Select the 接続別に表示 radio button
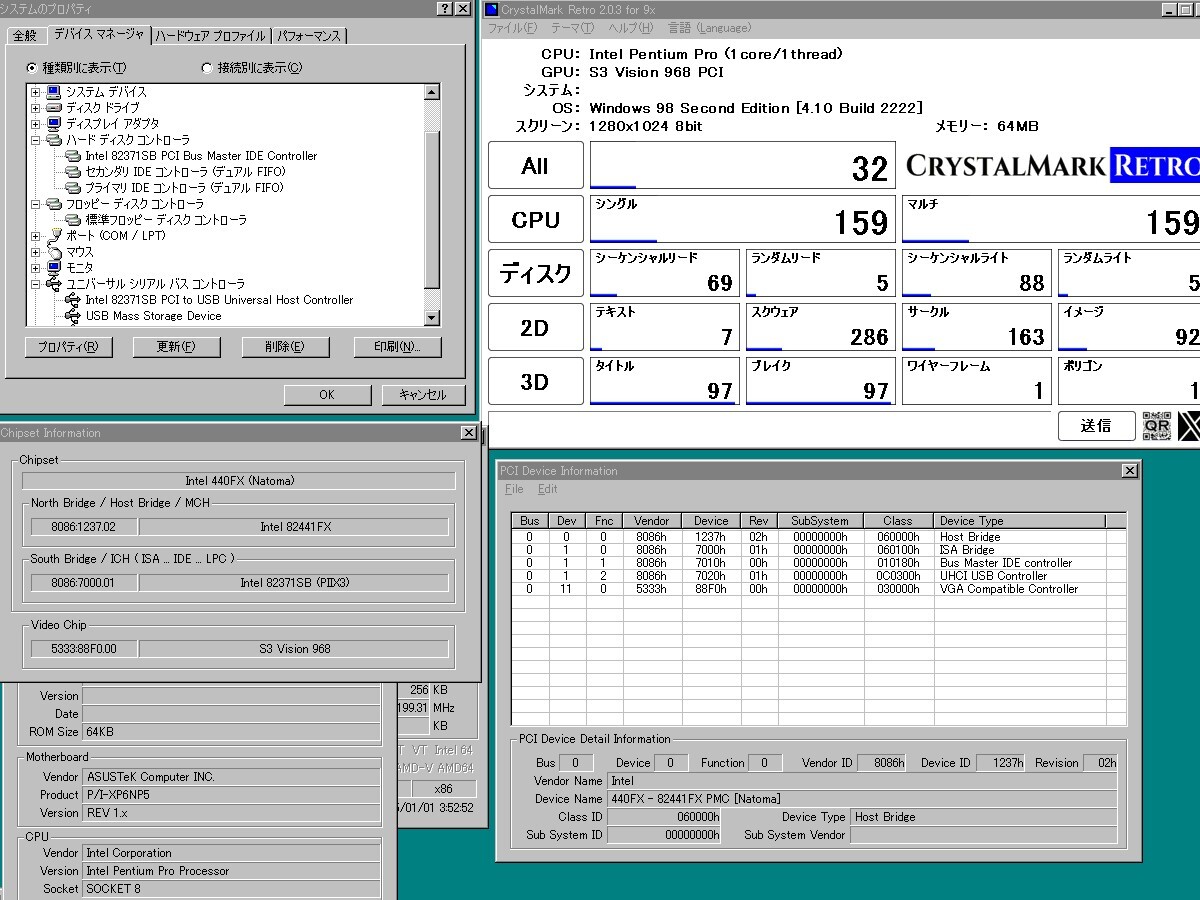This screenshot has width=1200, height=900. (207, 69)
